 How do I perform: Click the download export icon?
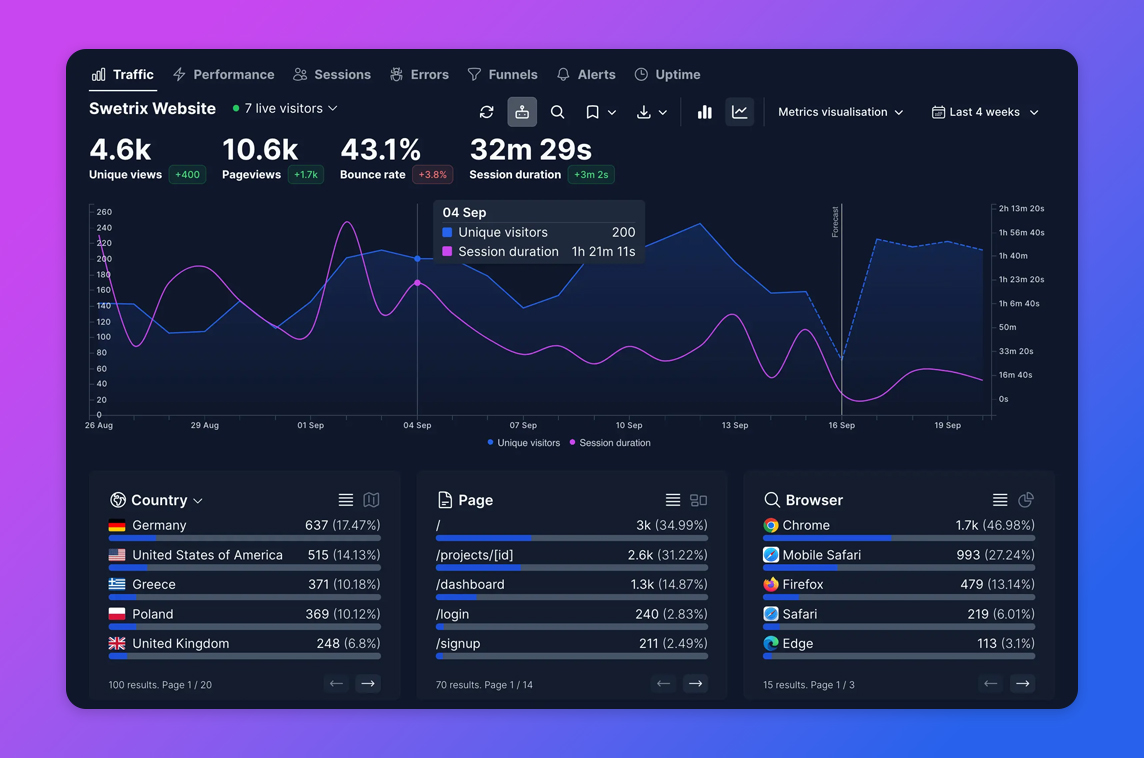644,112
